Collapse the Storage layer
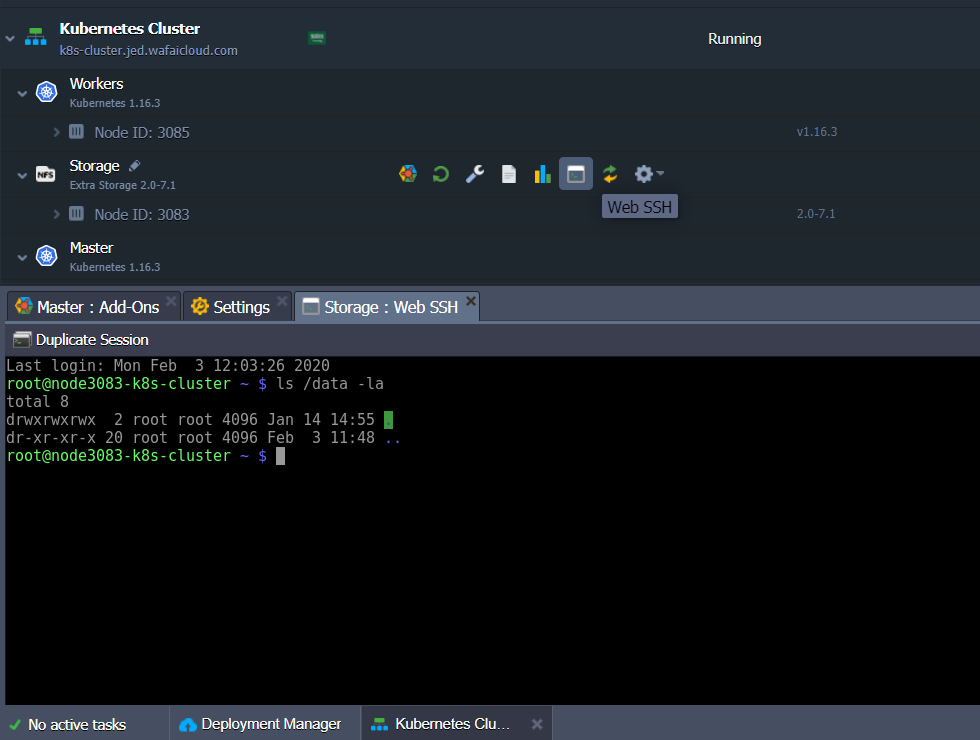Screen dimensions: 980x740 (22, 176)
